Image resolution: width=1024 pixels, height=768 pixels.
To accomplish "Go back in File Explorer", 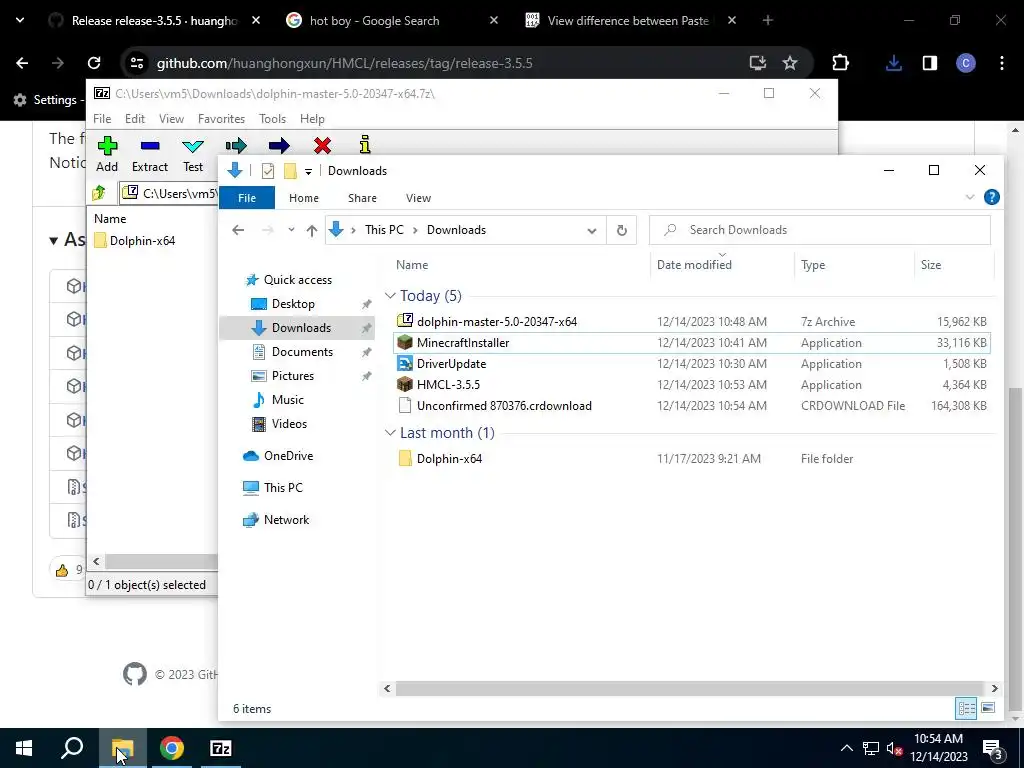I will pos(238,230).
